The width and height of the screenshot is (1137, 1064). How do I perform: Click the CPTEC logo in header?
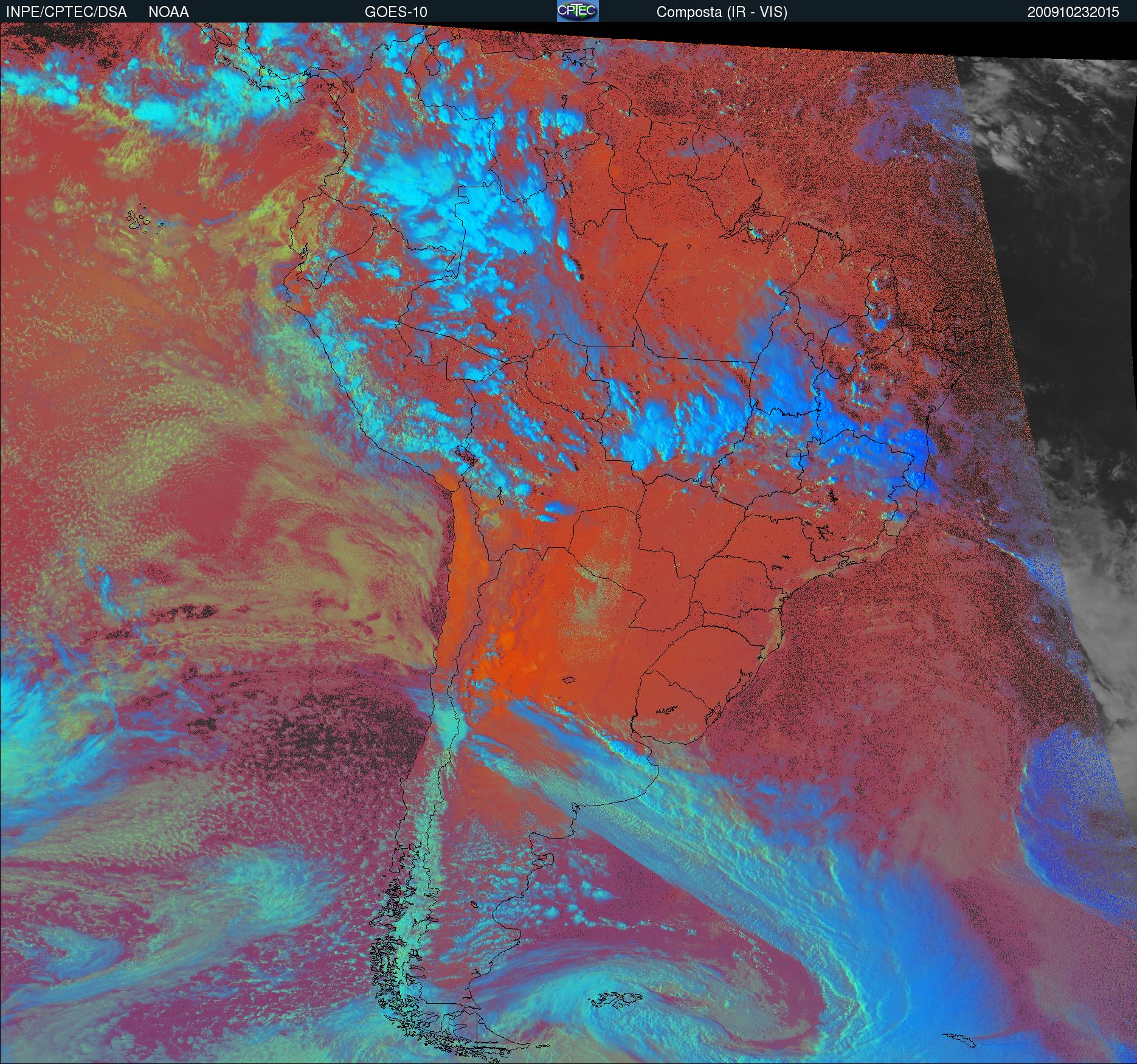[x=578, y=11]
